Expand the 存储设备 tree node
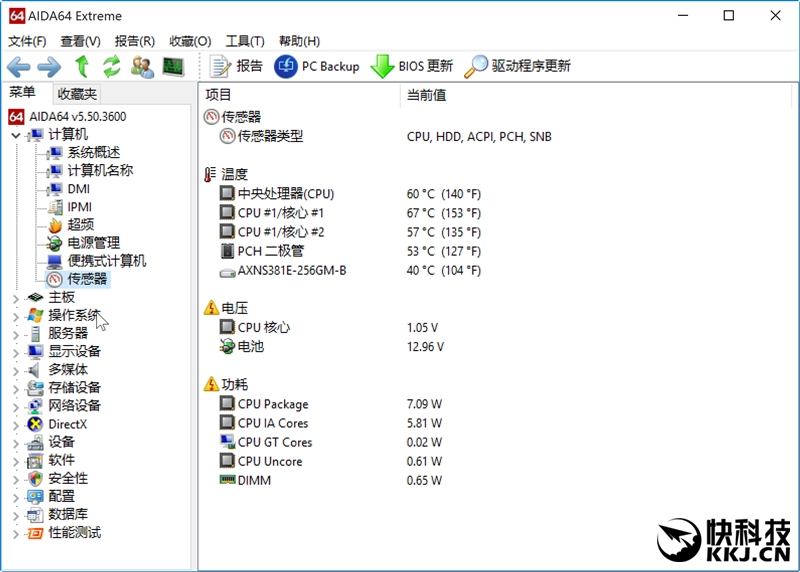 click(15, 389)
